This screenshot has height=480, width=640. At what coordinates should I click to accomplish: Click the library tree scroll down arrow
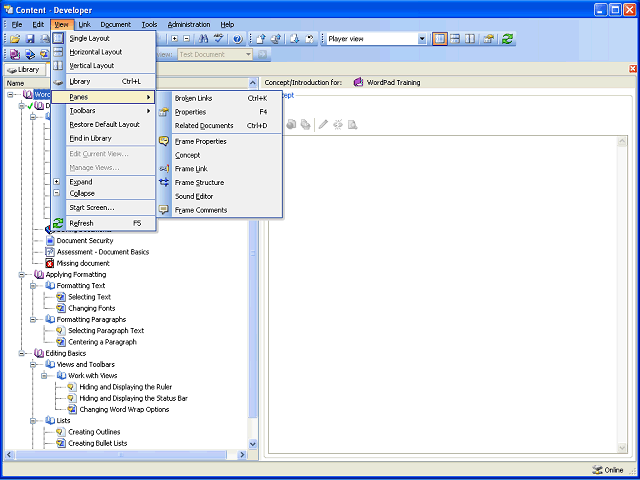[x=253, y=444]
